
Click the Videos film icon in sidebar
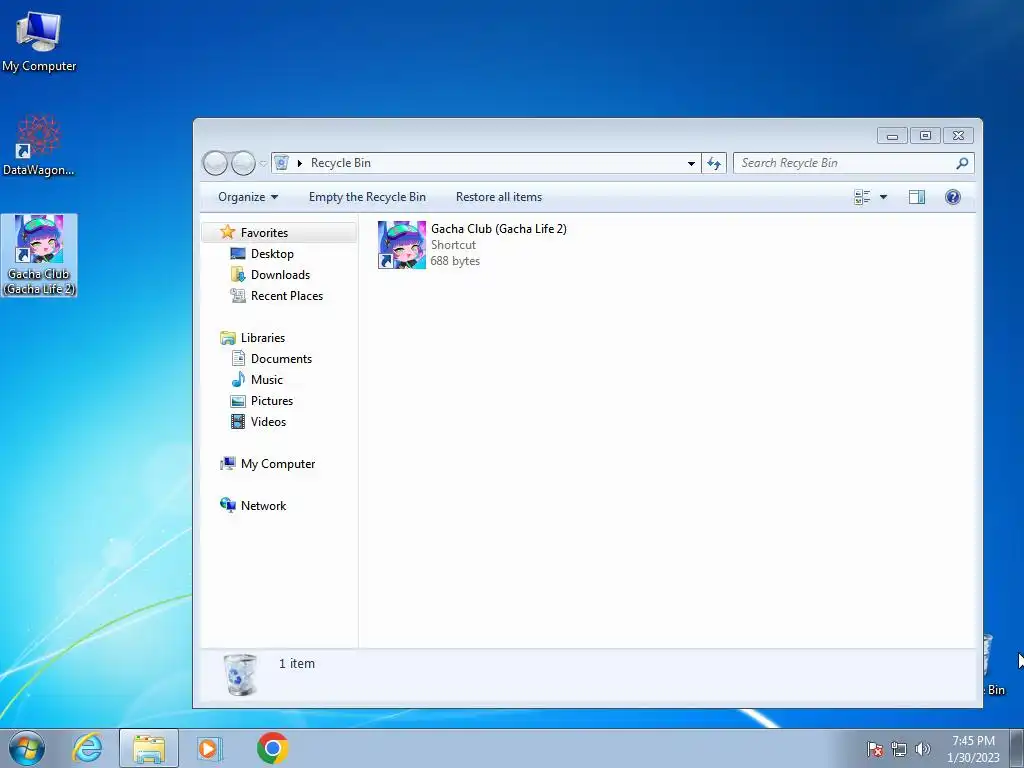coord(238,422)
